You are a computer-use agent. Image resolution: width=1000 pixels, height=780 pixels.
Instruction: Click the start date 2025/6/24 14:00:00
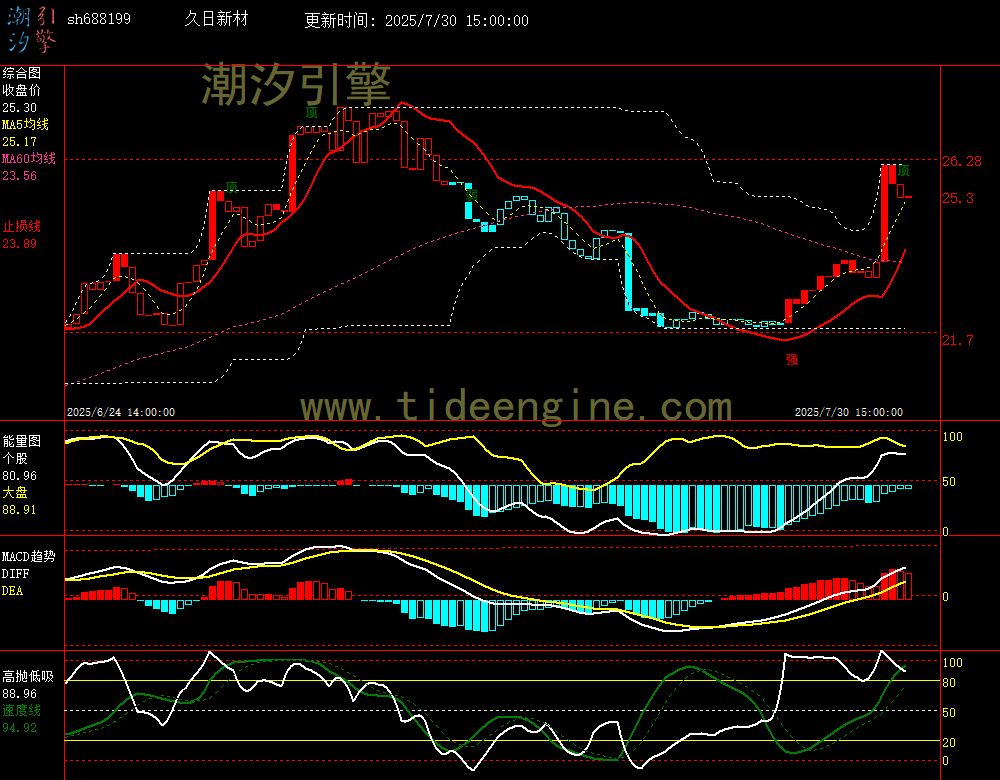pos(121,412)
